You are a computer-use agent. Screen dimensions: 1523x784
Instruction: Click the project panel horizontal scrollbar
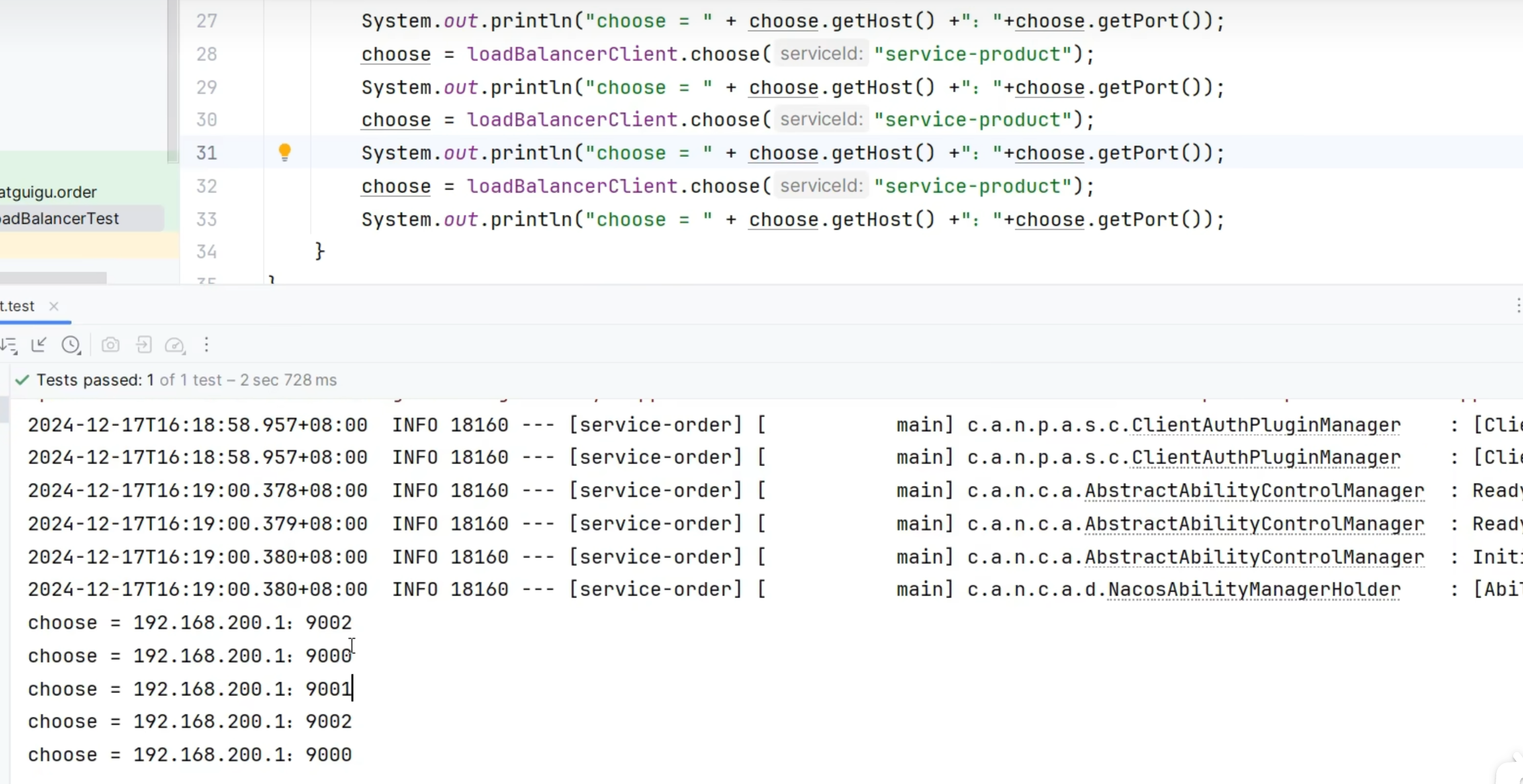54,278
